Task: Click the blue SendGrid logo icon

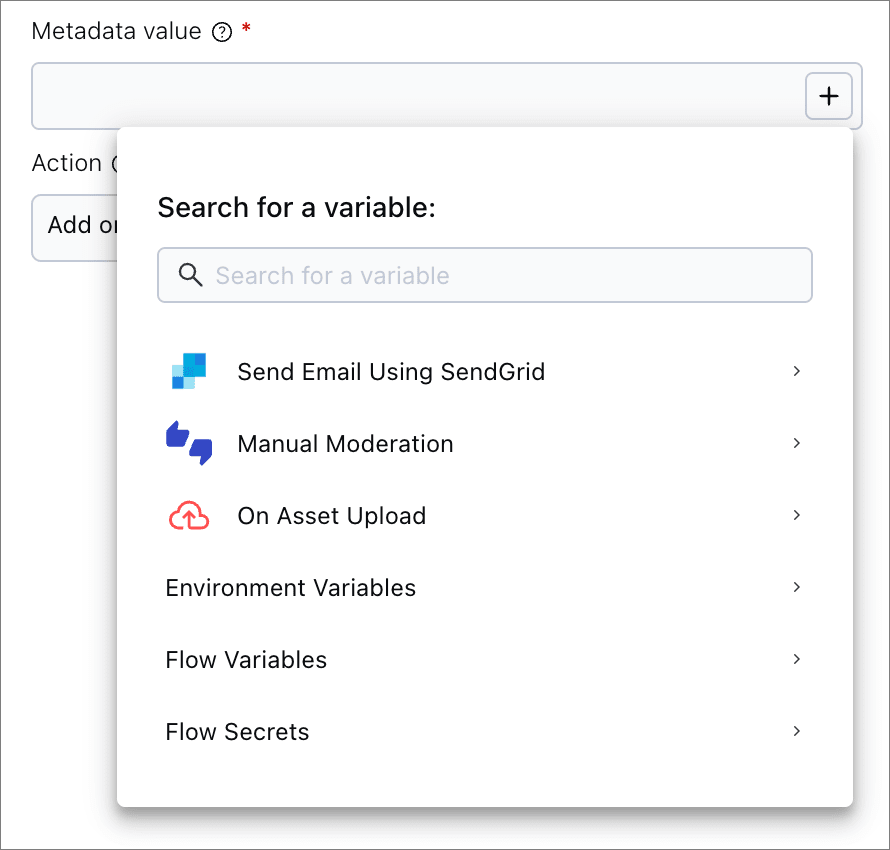Action: 188,371
